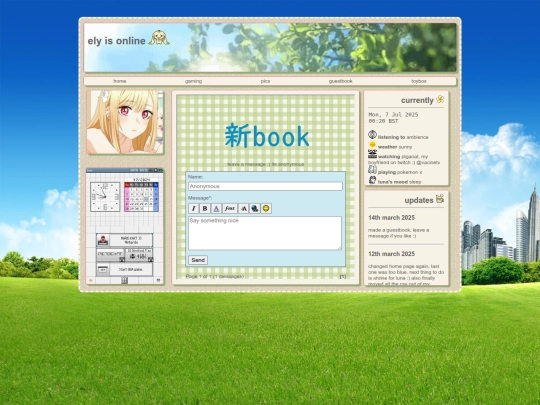Click the music icon beside 'listening to'

point(372,135)
